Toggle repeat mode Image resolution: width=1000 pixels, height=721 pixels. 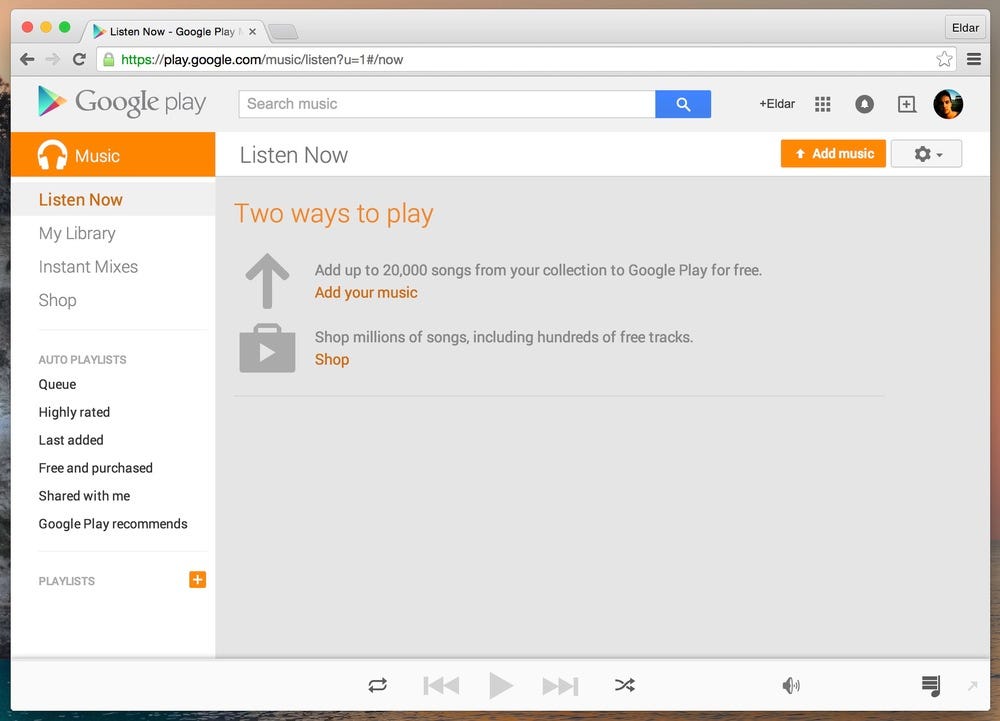click(x=378, y=685)
